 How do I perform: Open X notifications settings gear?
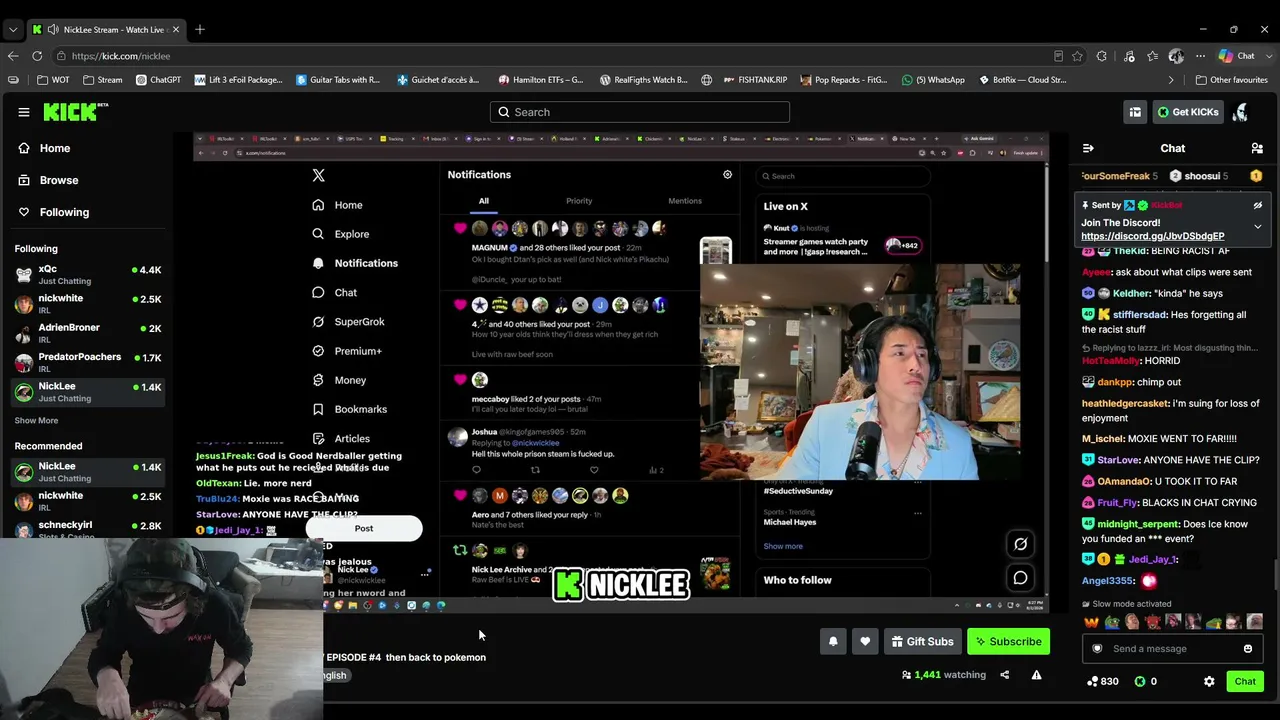(x=727, y=174)
